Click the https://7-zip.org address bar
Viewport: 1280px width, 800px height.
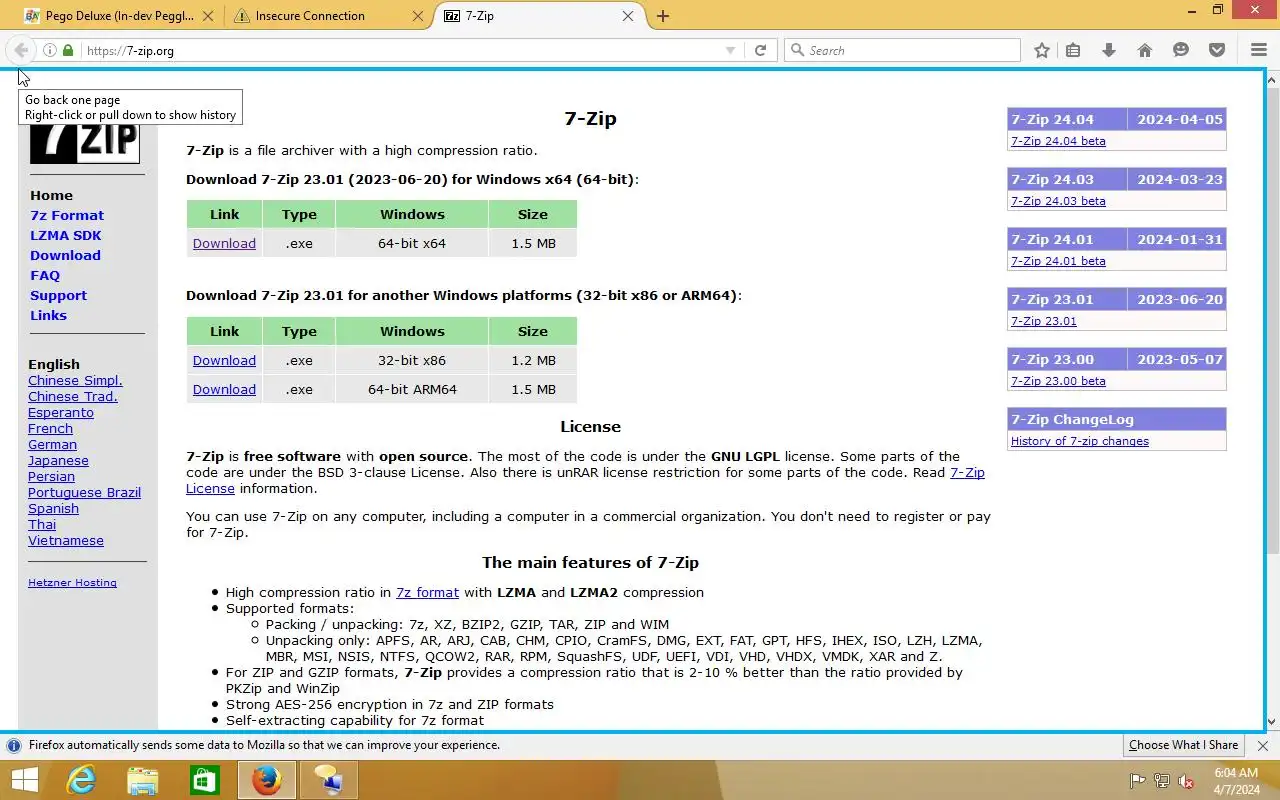(x=400, y=50)
